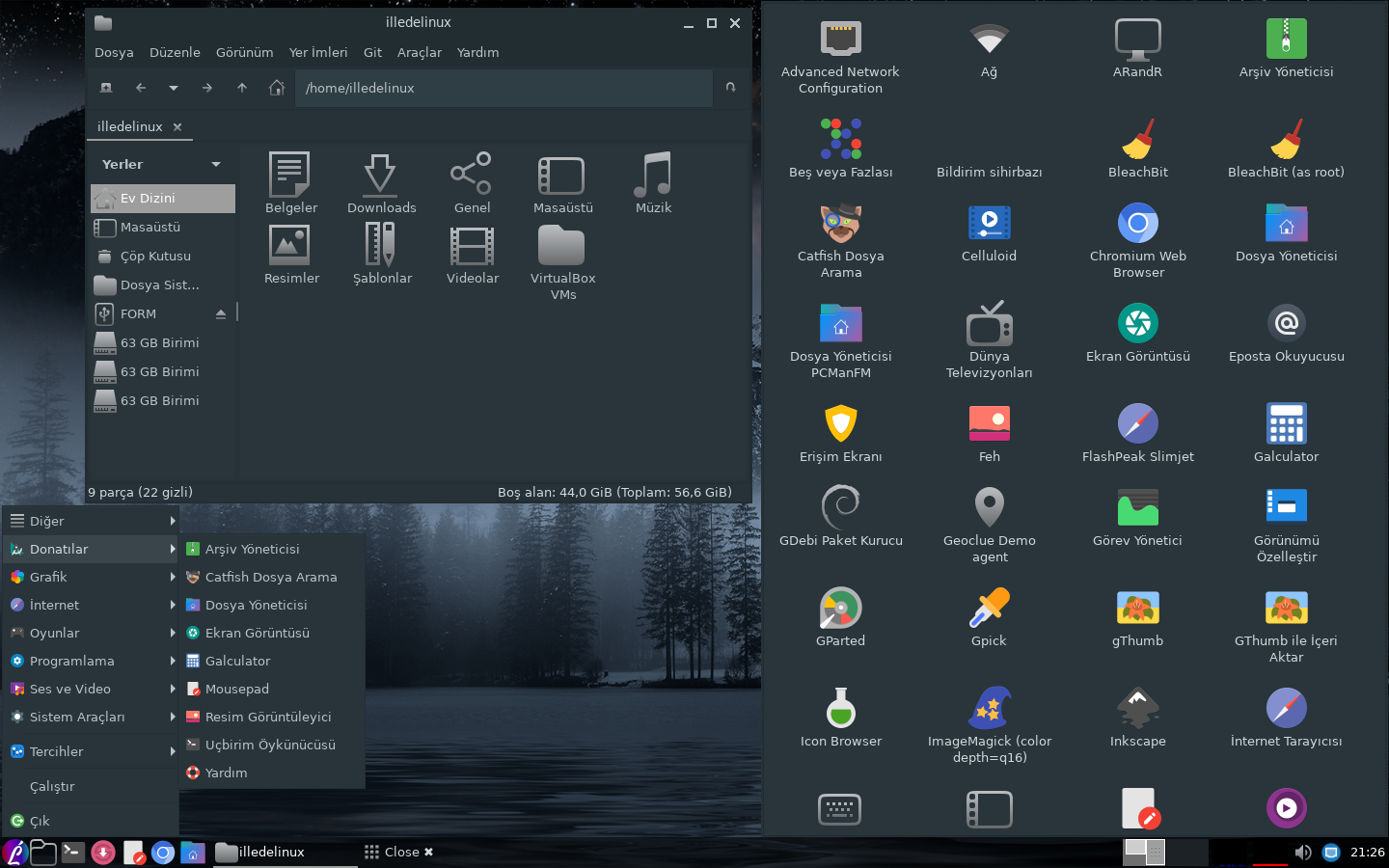Expand Grafik submenu
This screenshot has height=868, width=1389.
click(x=92, y=577)
